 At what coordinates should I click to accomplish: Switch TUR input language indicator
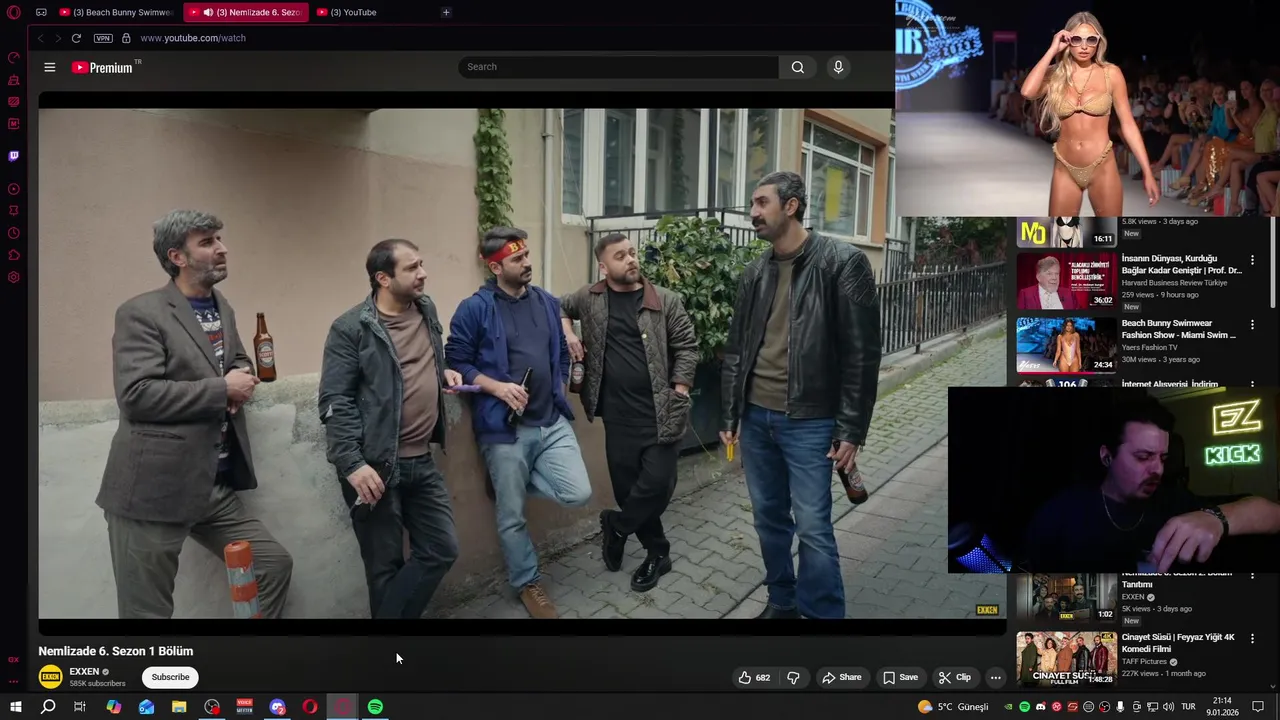1188,707
